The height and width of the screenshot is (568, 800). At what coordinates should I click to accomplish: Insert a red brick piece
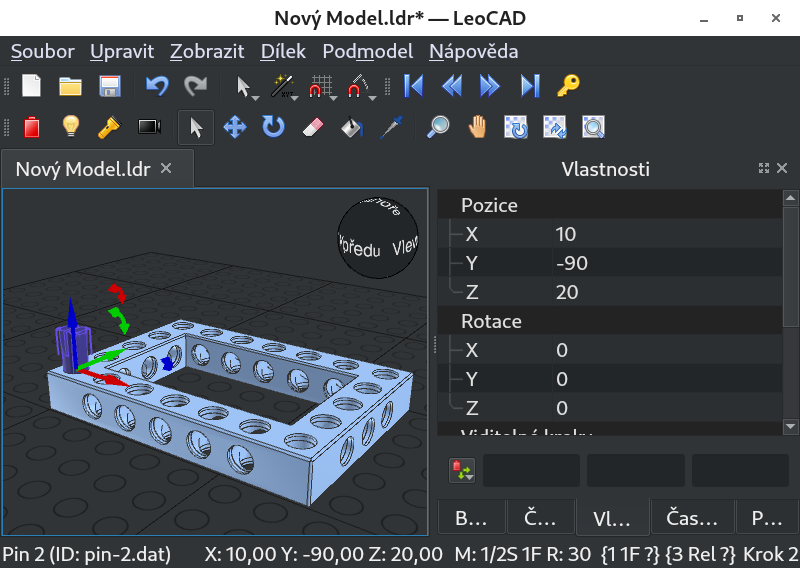click(x=32, y=127)
